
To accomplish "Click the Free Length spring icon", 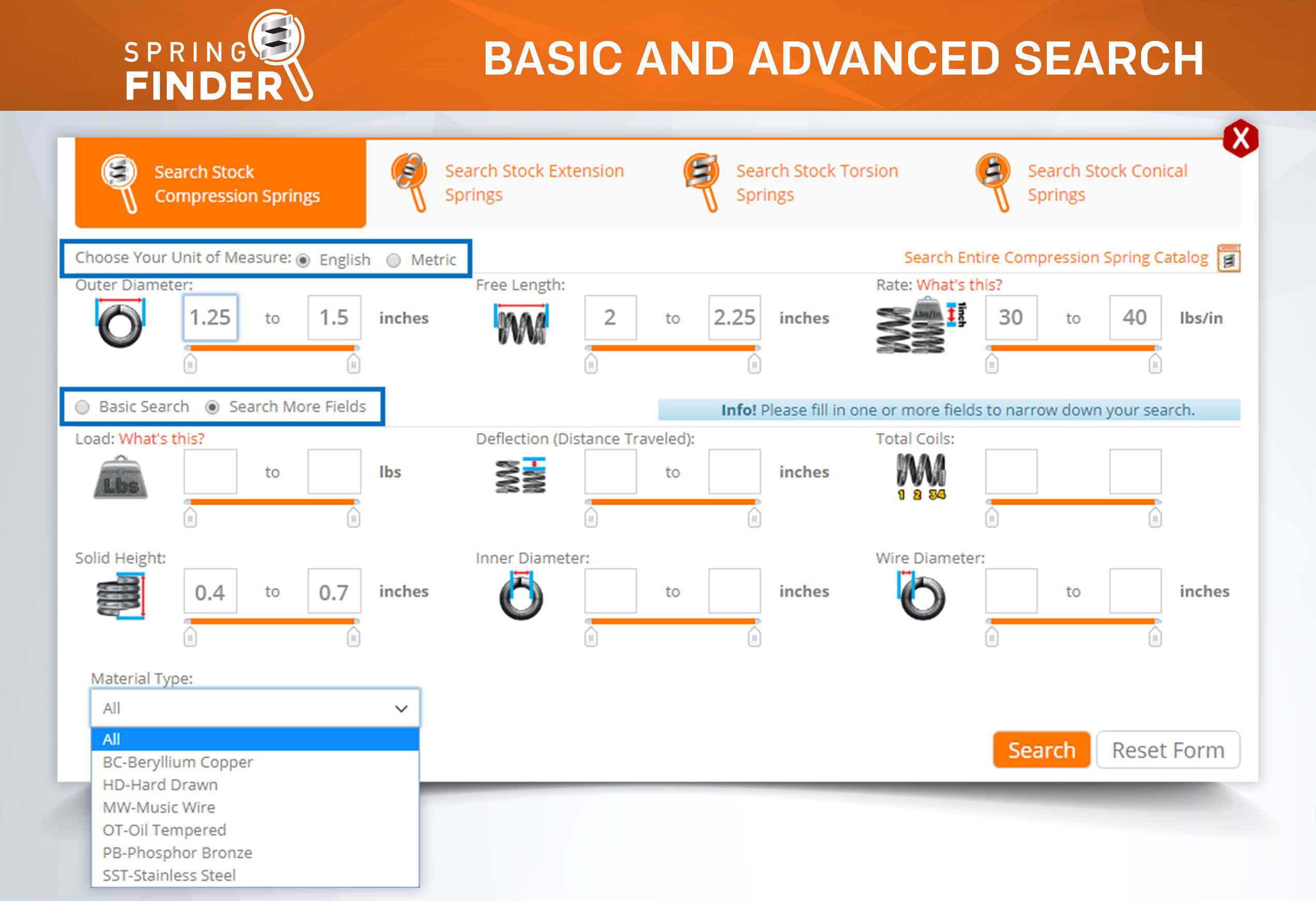I will point(521,325).
